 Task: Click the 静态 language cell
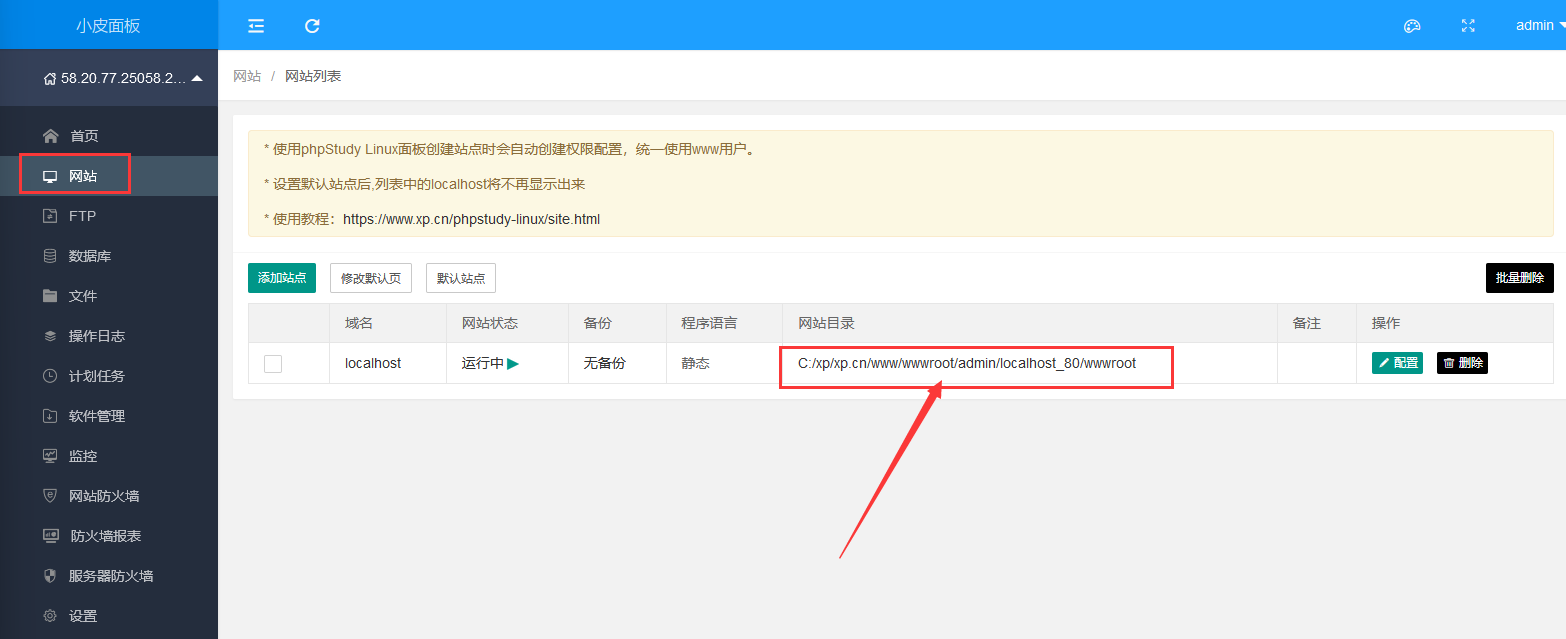point(696,363)
